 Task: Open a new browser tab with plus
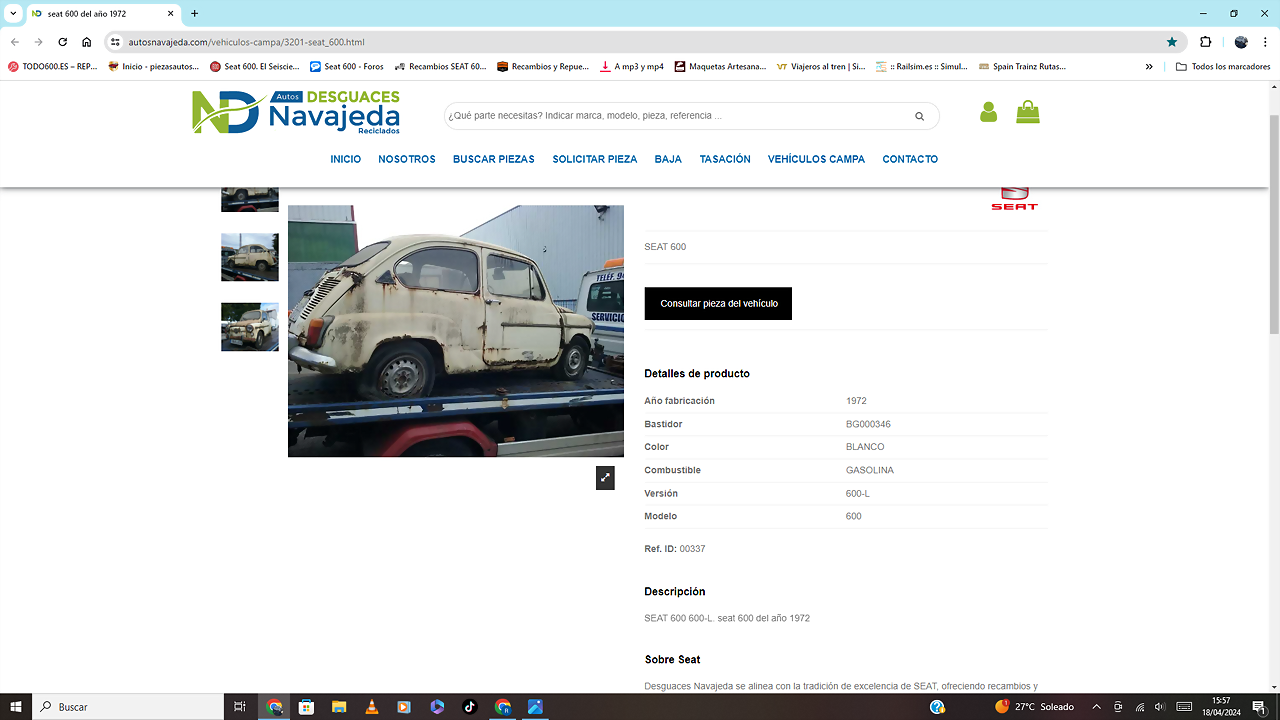(194, 14)
